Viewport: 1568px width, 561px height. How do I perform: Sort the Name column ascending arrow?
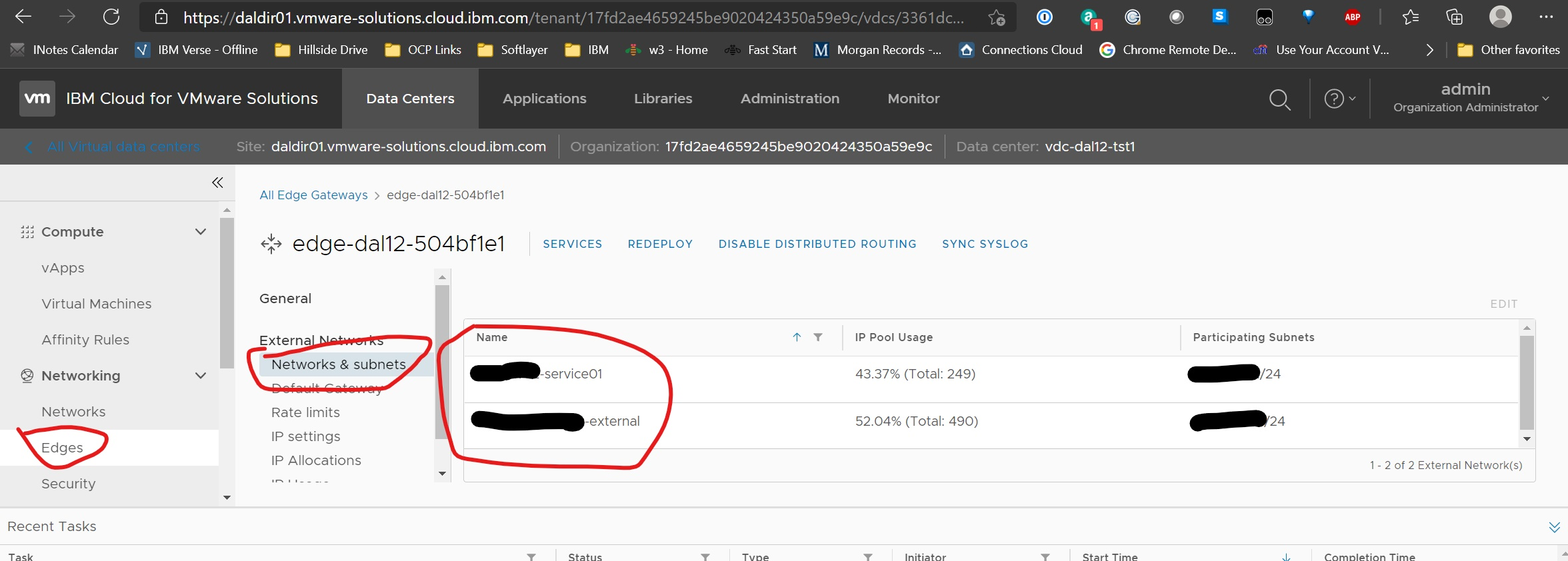click(797, 337)
